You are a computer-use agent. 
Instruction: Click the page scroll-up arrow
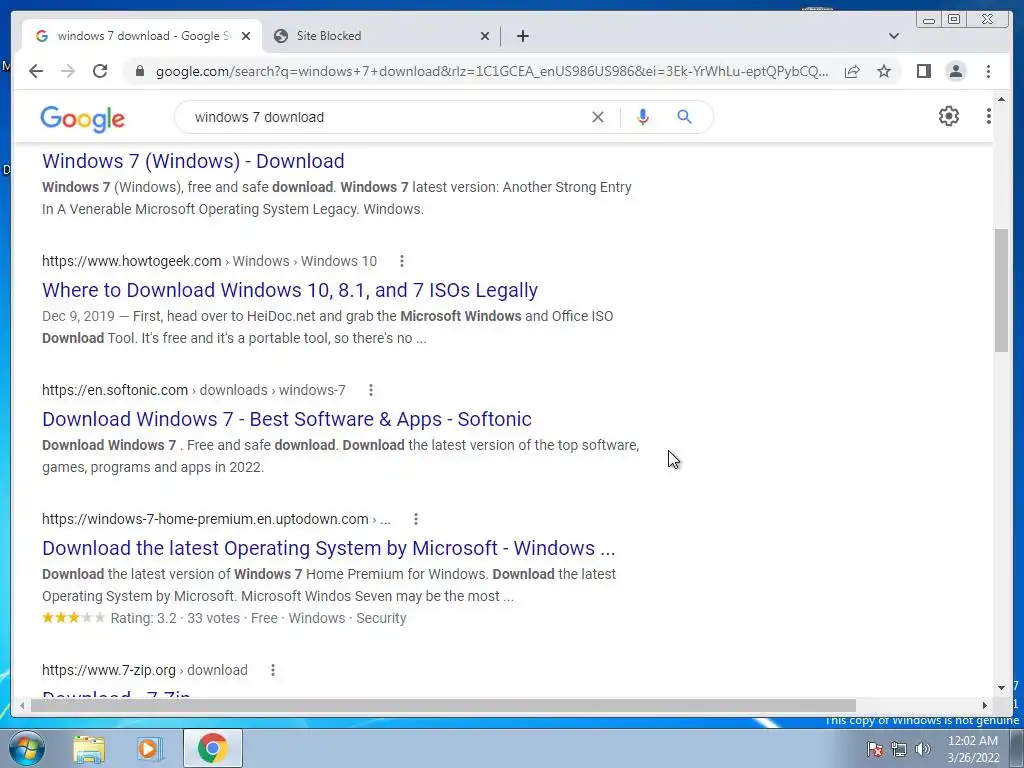coord(1001,99)
